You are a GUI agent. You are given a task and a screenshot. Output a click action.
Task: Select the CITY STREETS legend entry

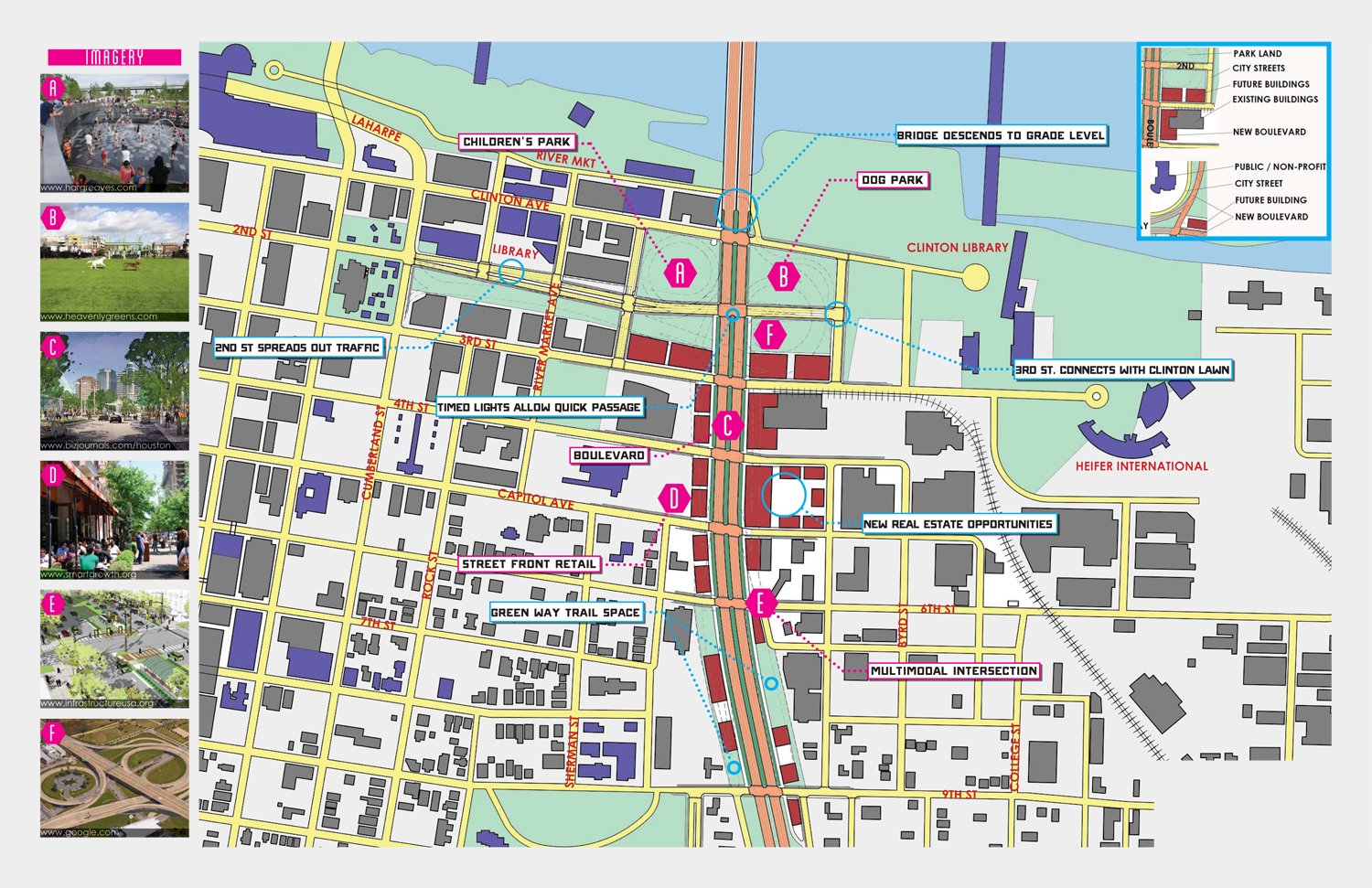(1259, 69)
